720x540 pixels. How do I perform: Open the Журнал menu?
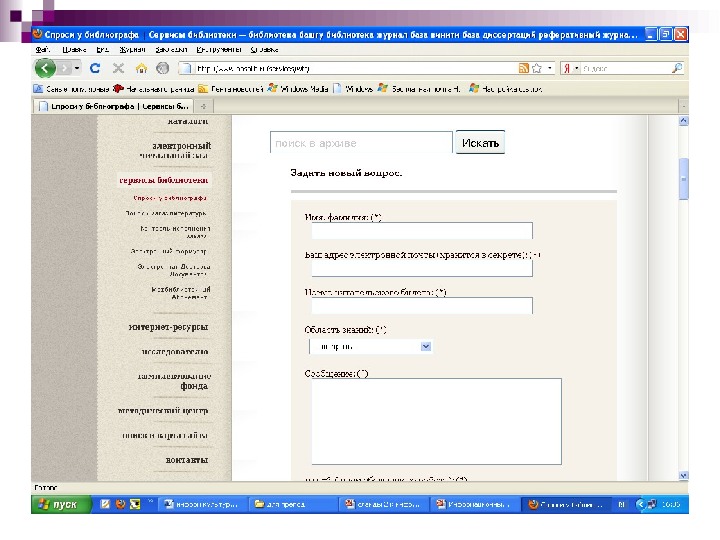pos(132,50)
